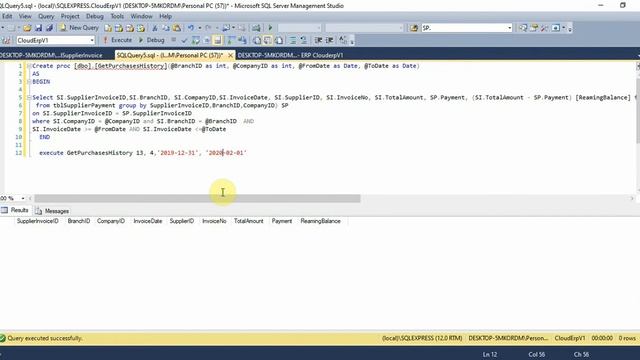640x360 pixels.
Task: Switch to the ERP CloudErpV1 document tab
Action: tap(290, 55)
